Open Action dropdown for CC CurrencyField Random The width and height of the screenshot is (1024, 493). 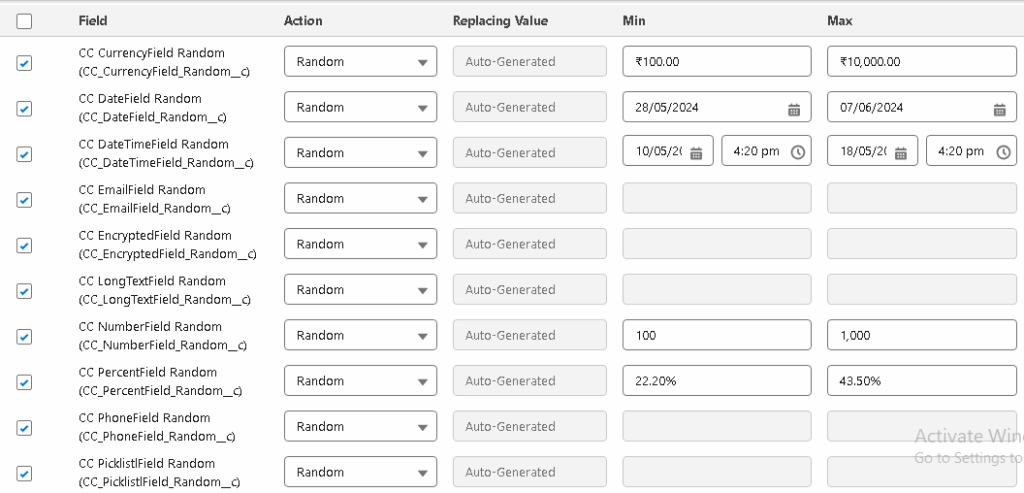coord(360,62)
